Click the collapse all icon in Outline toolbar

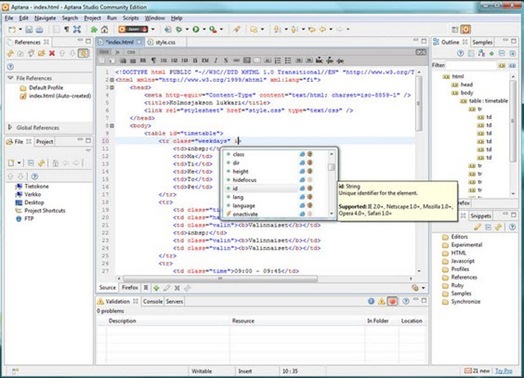point(502,53)
